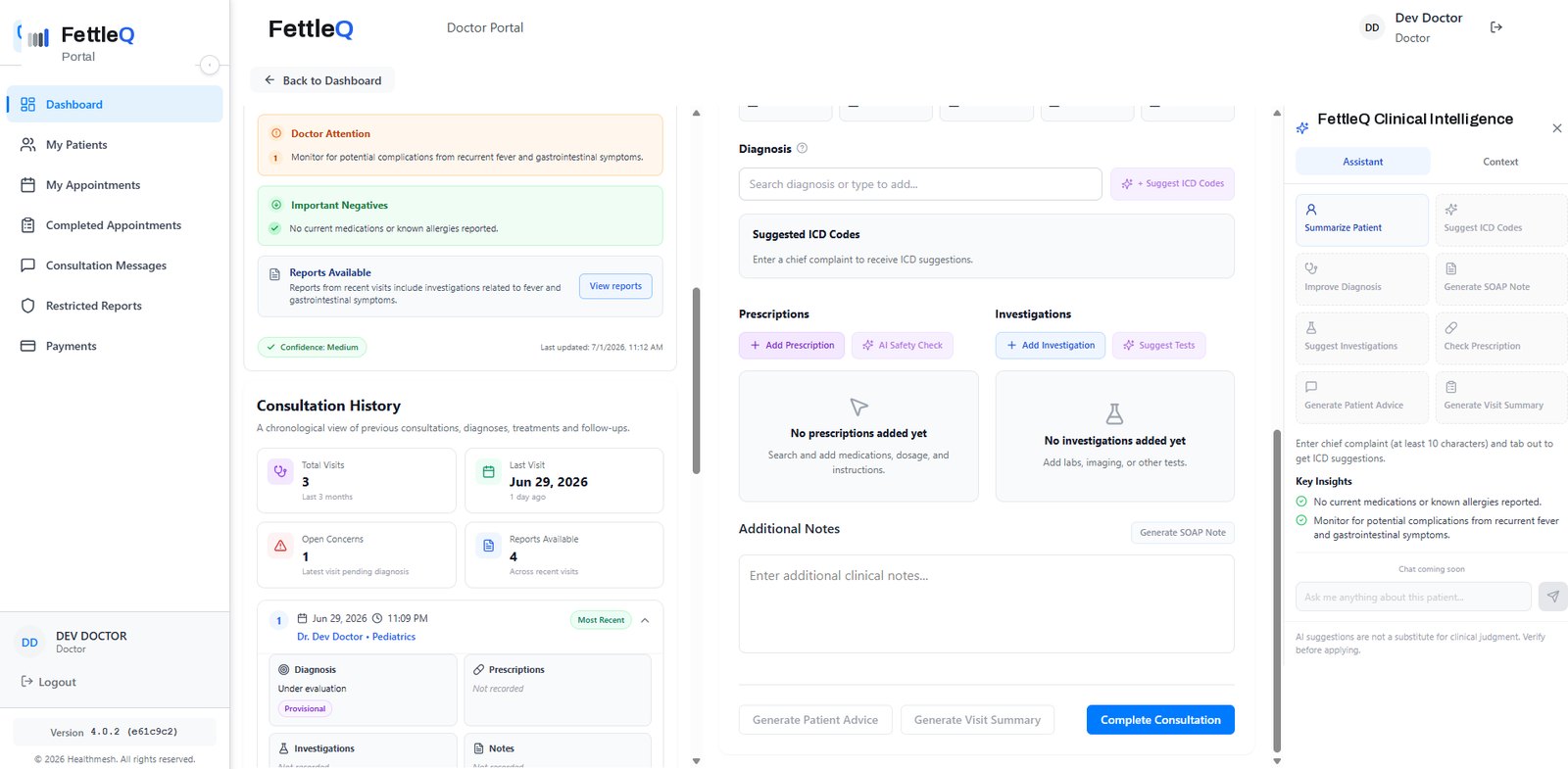Viewport: 1568px width, 769px height.
Task: Click Generate SOAP Note above notes
Action: point(1182,532)
